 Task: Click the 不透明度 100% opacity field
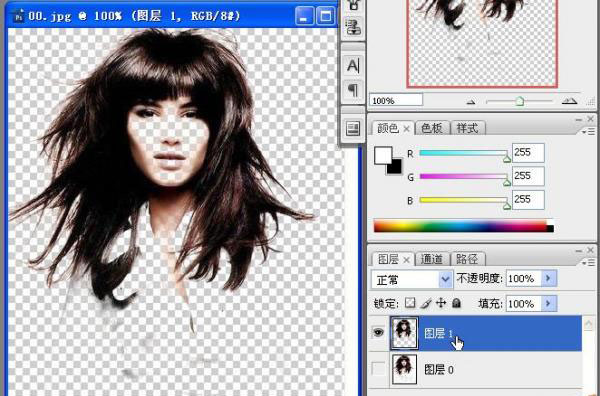pos(524,279)
